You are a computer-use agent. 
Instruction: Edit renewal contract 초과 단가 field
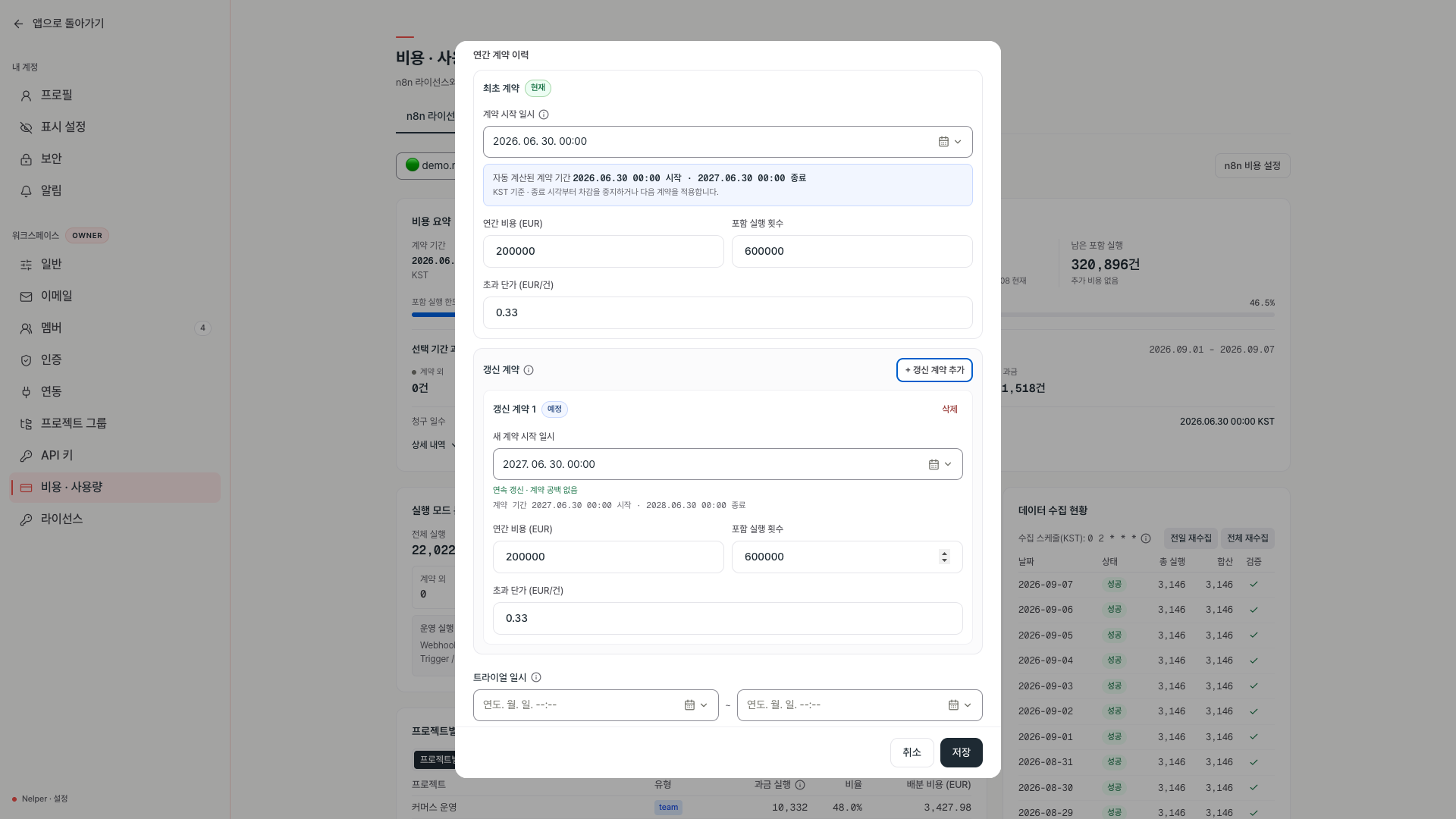click(x=727, y=618)
